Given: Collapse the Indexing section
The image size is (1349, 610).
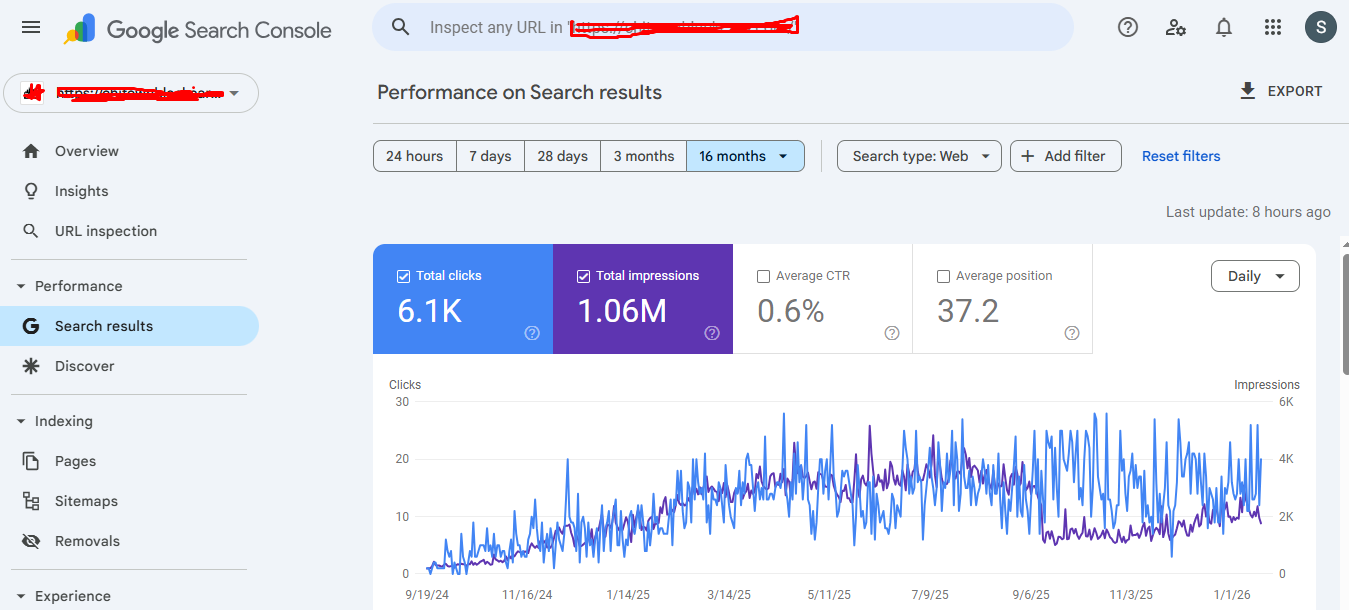Looking at the screenshot, I should click(22, 421).
